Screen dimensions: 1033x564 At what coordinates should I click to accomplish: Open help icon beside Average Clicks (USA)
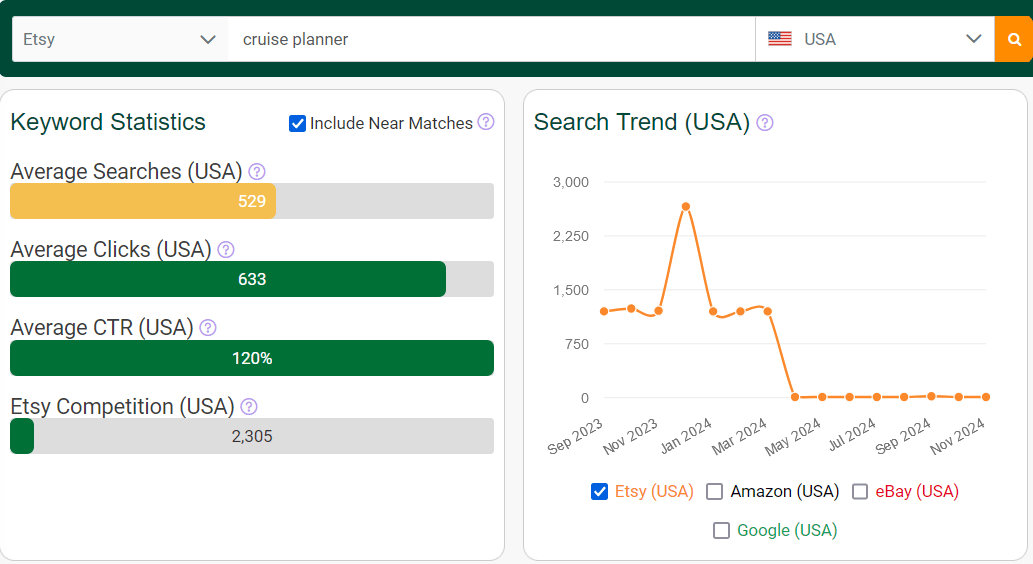(226, 250)
